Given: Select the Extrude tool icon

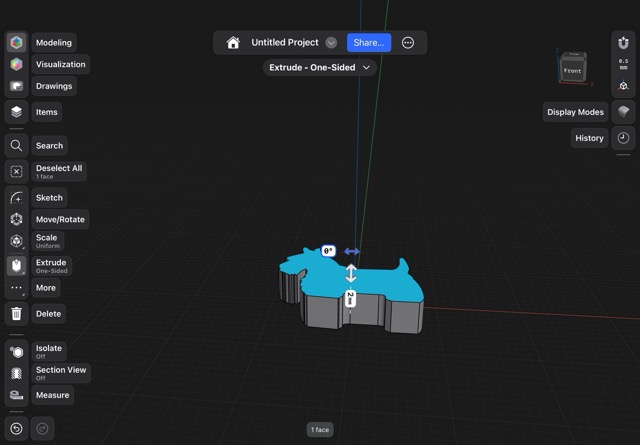Looking at the screenshot, I should click(16, 266).
